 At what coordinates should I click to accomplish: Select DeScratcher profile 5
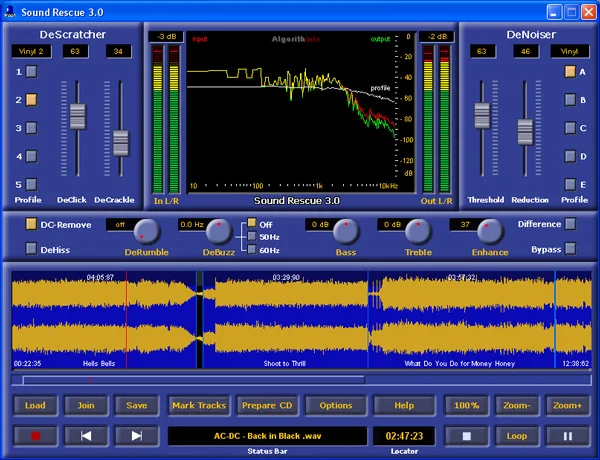click(x=31, y=184)
